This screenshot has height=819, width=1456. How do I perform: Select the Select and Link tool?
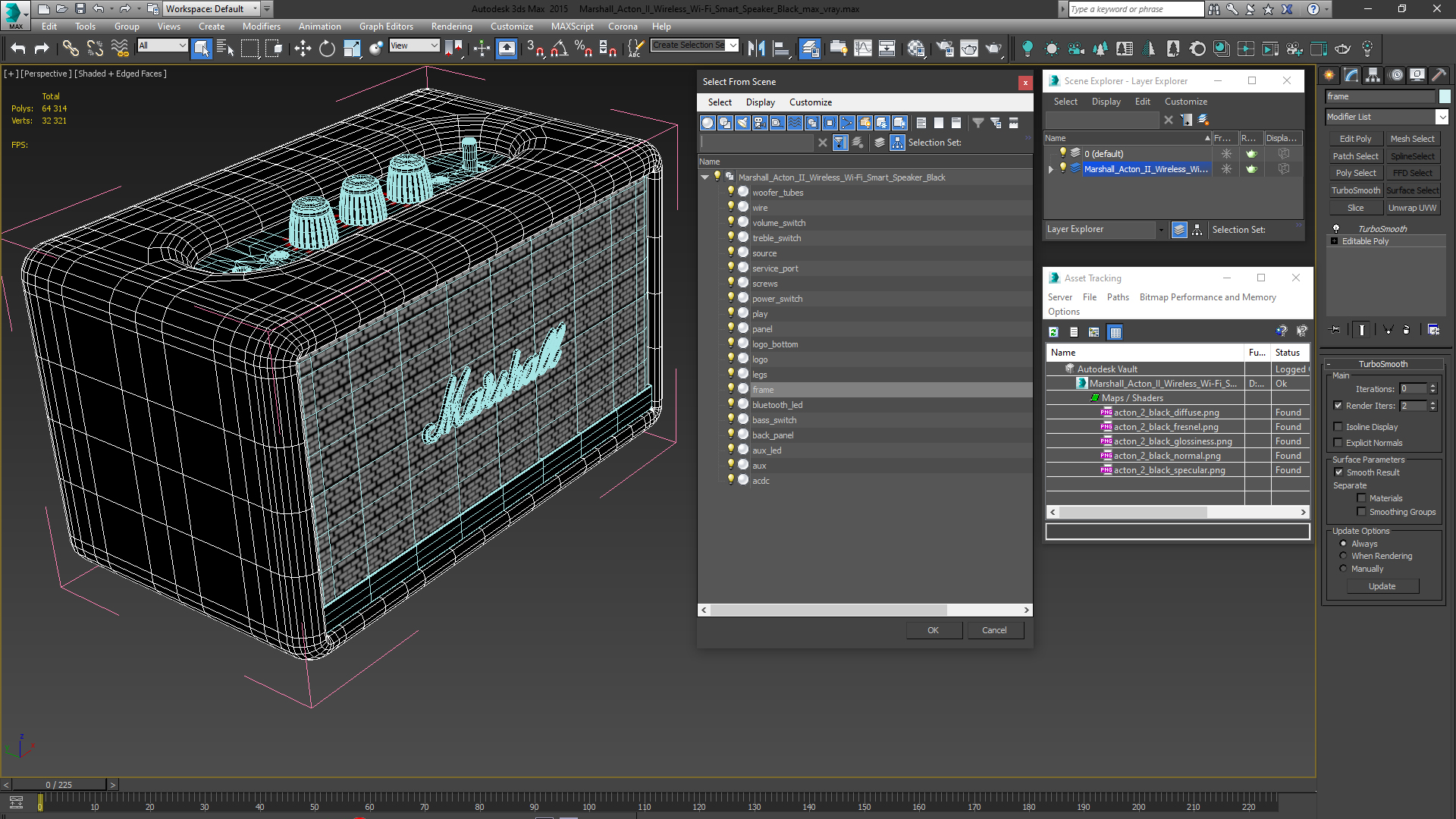click(71, 49)
